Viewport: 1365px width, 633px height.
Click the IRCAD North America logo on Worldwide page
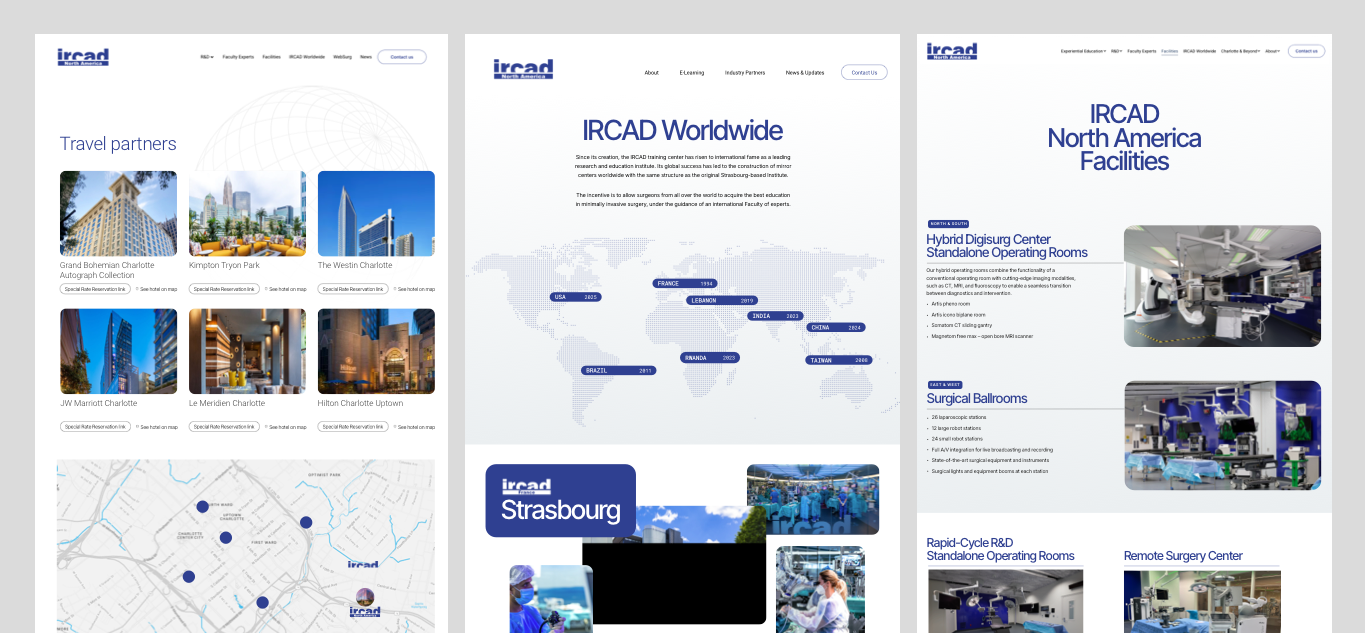tap(522, 69)
